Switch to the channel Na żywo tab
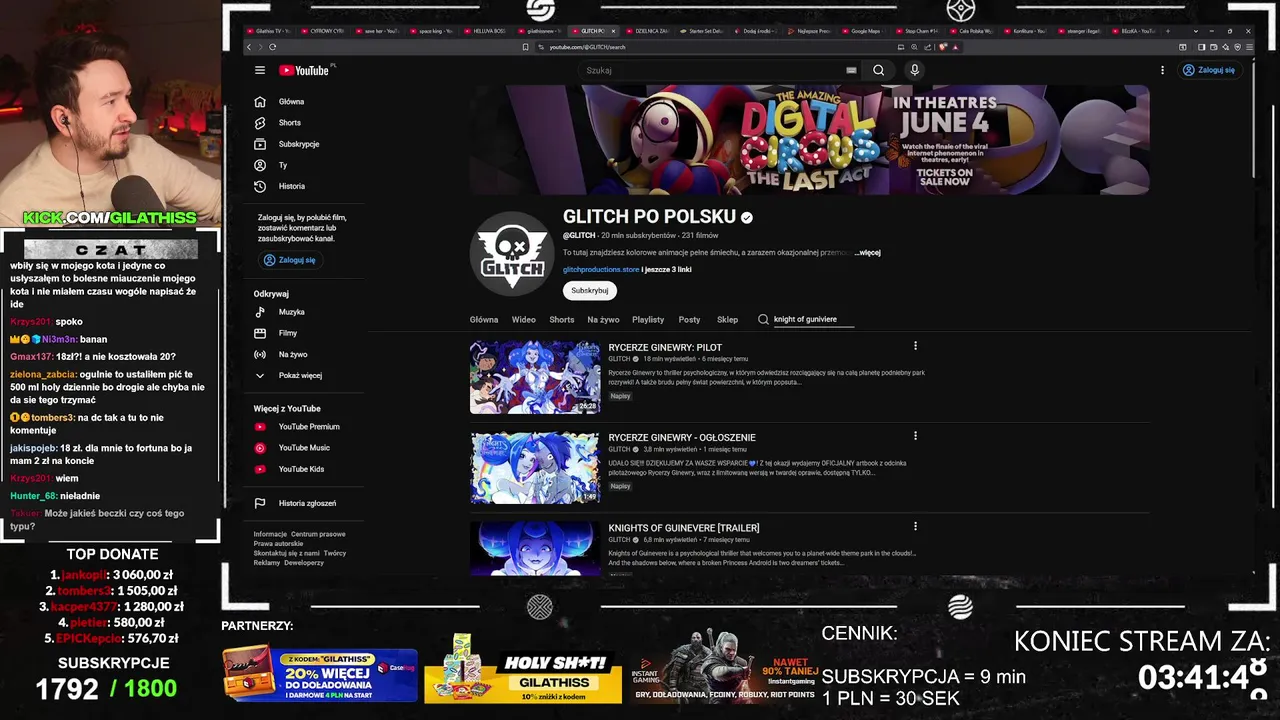This screenshot has height=720, width=1280. click(603, 319)
